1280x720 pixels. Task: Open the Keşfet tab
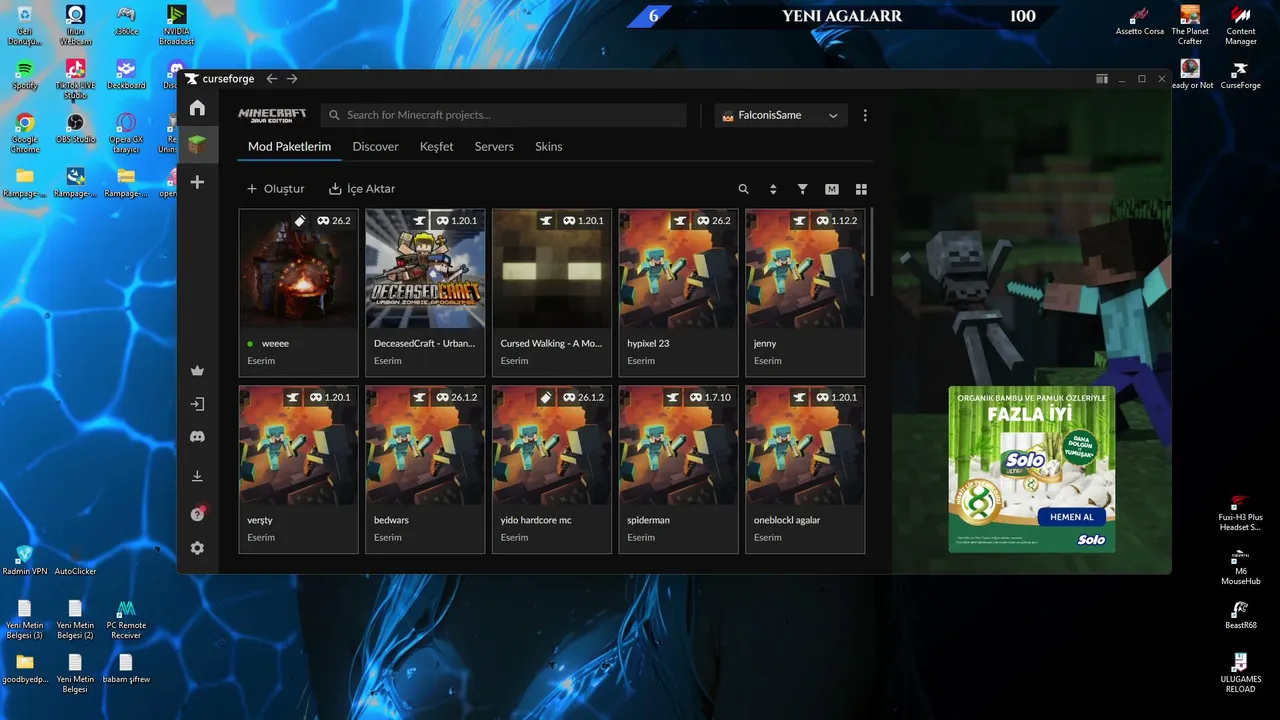pyautogui.click(x=436, y=146)
